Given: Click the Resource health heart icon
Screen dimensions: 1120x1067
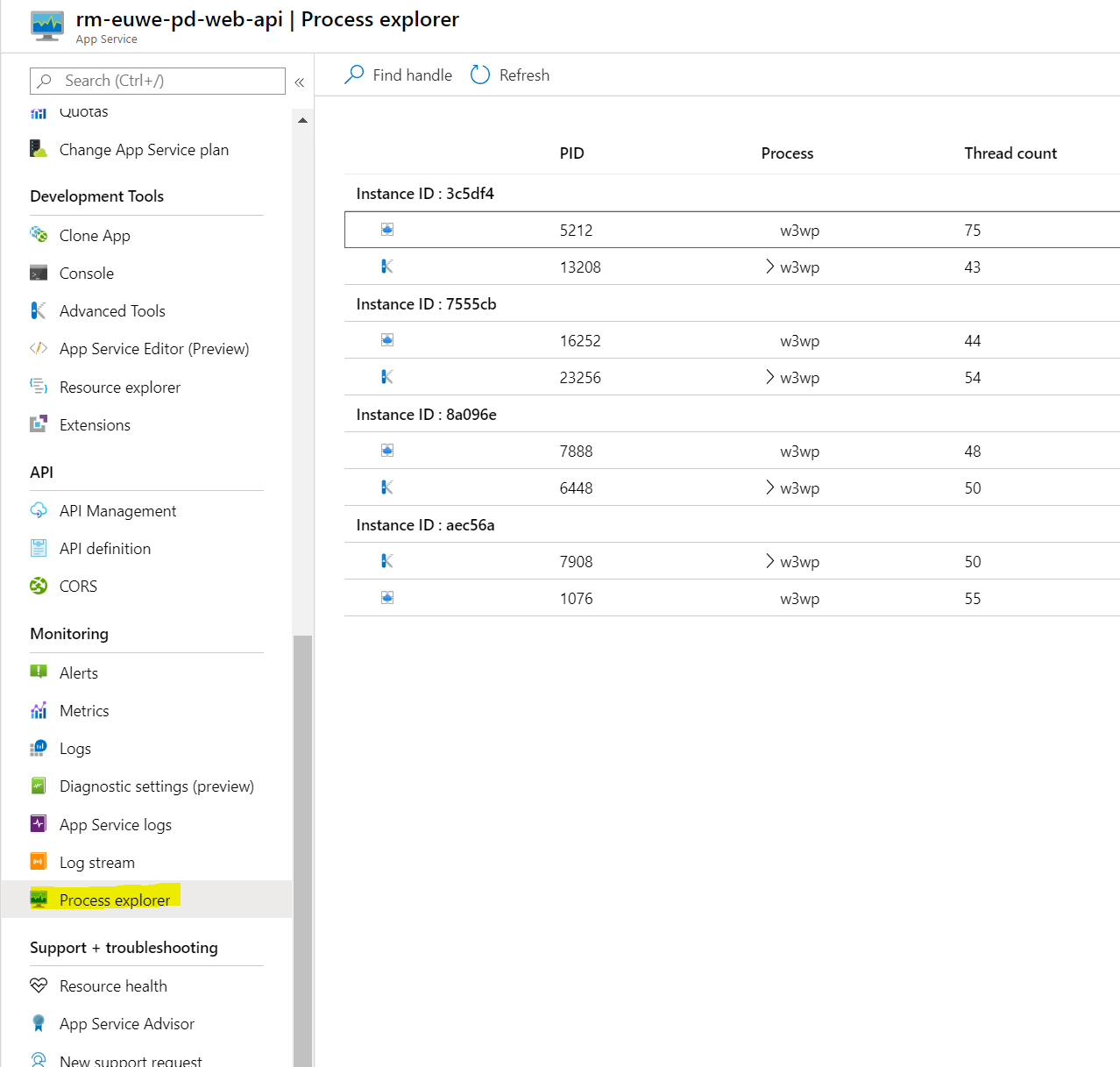Looking at the screenshot, I should coord(39,985).
